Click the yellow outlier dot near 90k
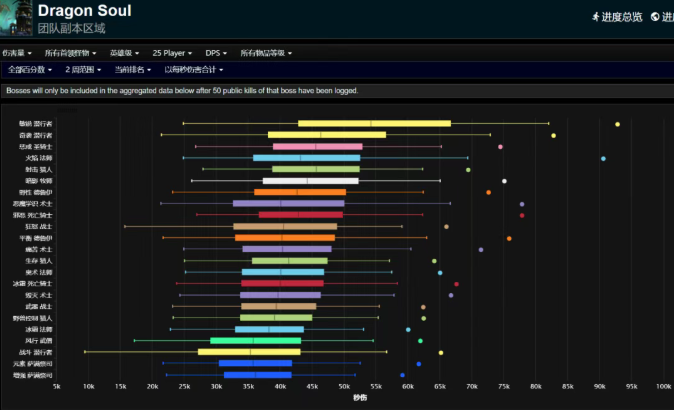 click(617, 124)
